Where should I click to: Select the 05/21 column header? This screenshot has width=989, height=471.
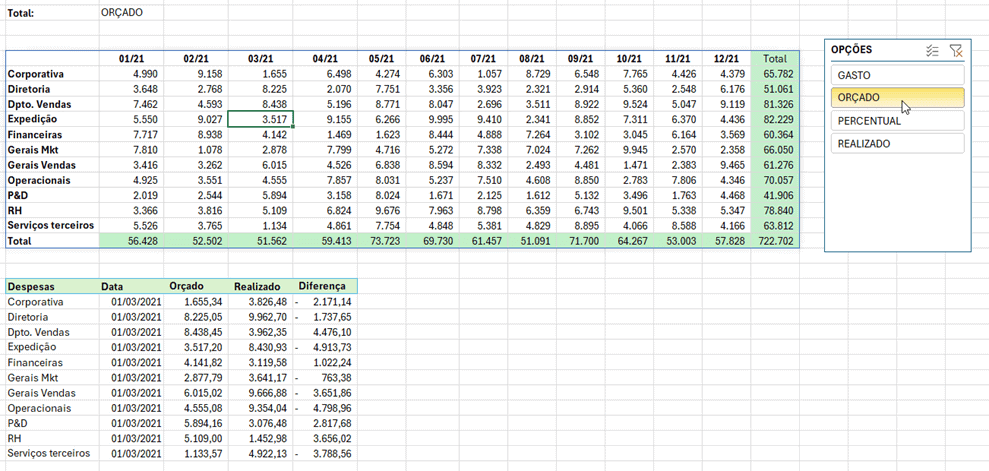381,59
